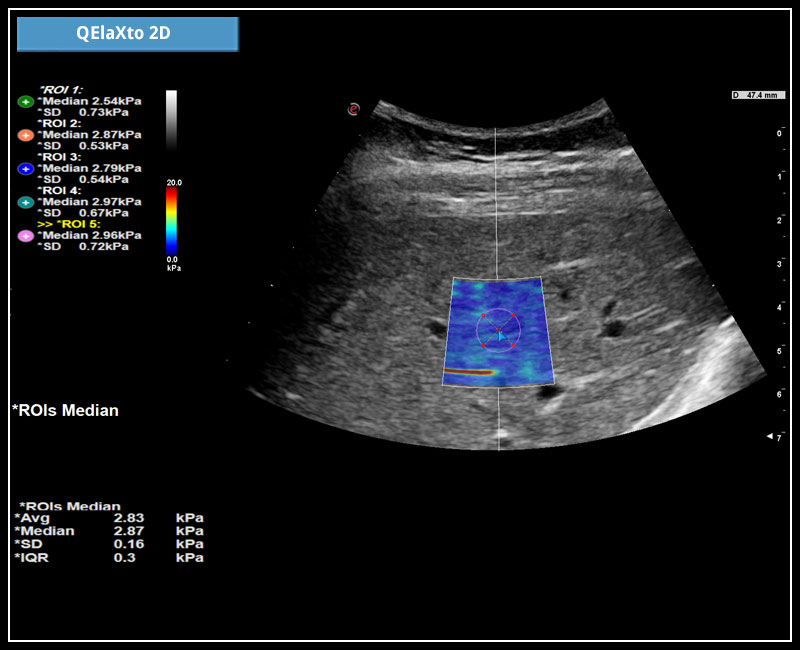Click the orange ROI 2 marker icon
Screen dimensions: 800x650
26,135
